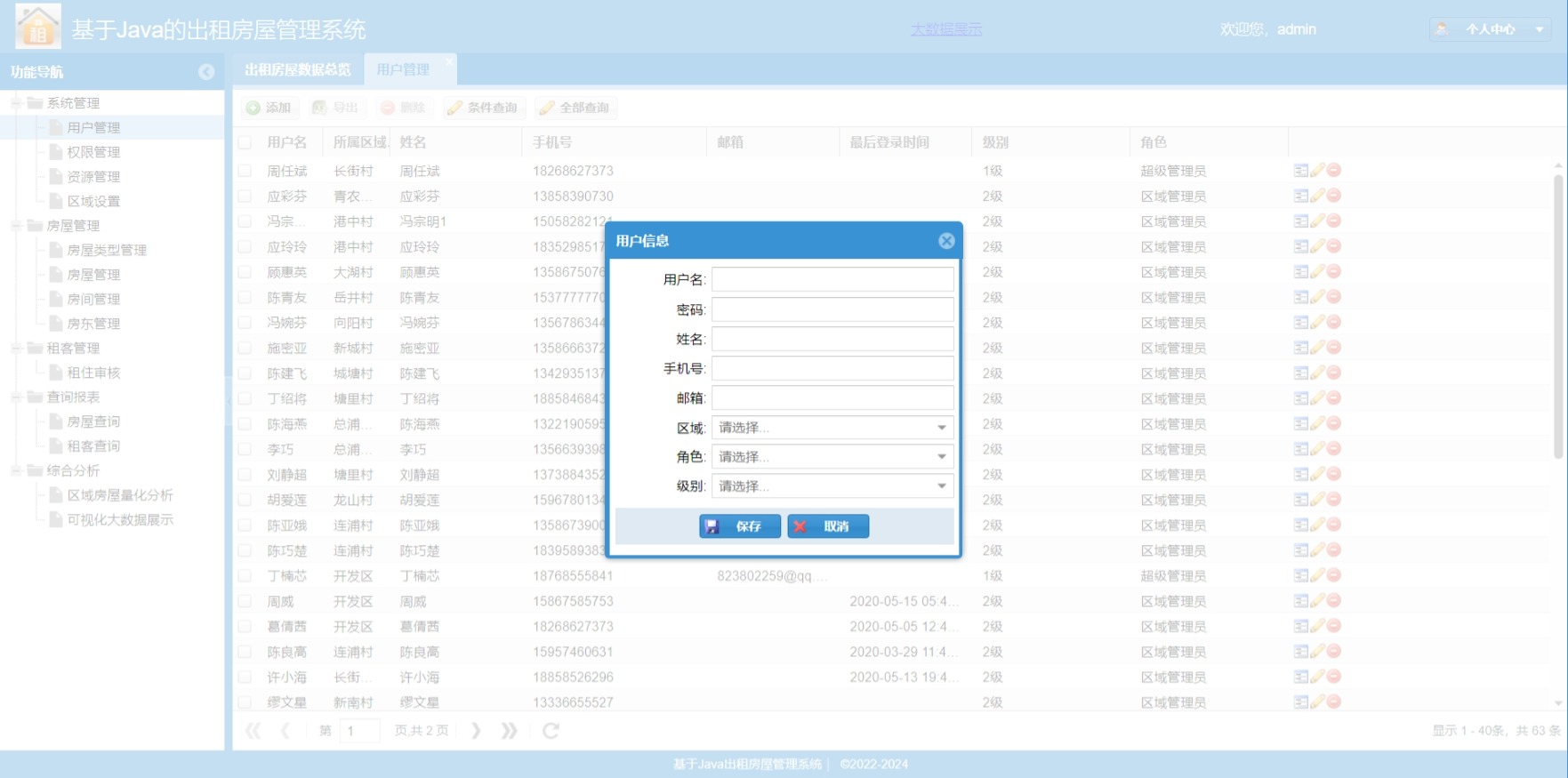
Task: Click the red delete icon for 周任斌 row
Action: pyautogui.click(x=1334, y=170)
